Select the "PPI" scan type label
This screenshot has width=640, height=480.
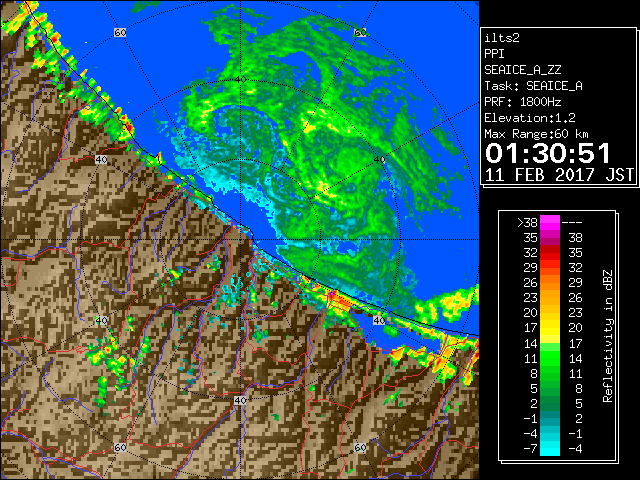pyautogui.click(x=494, y=54)
